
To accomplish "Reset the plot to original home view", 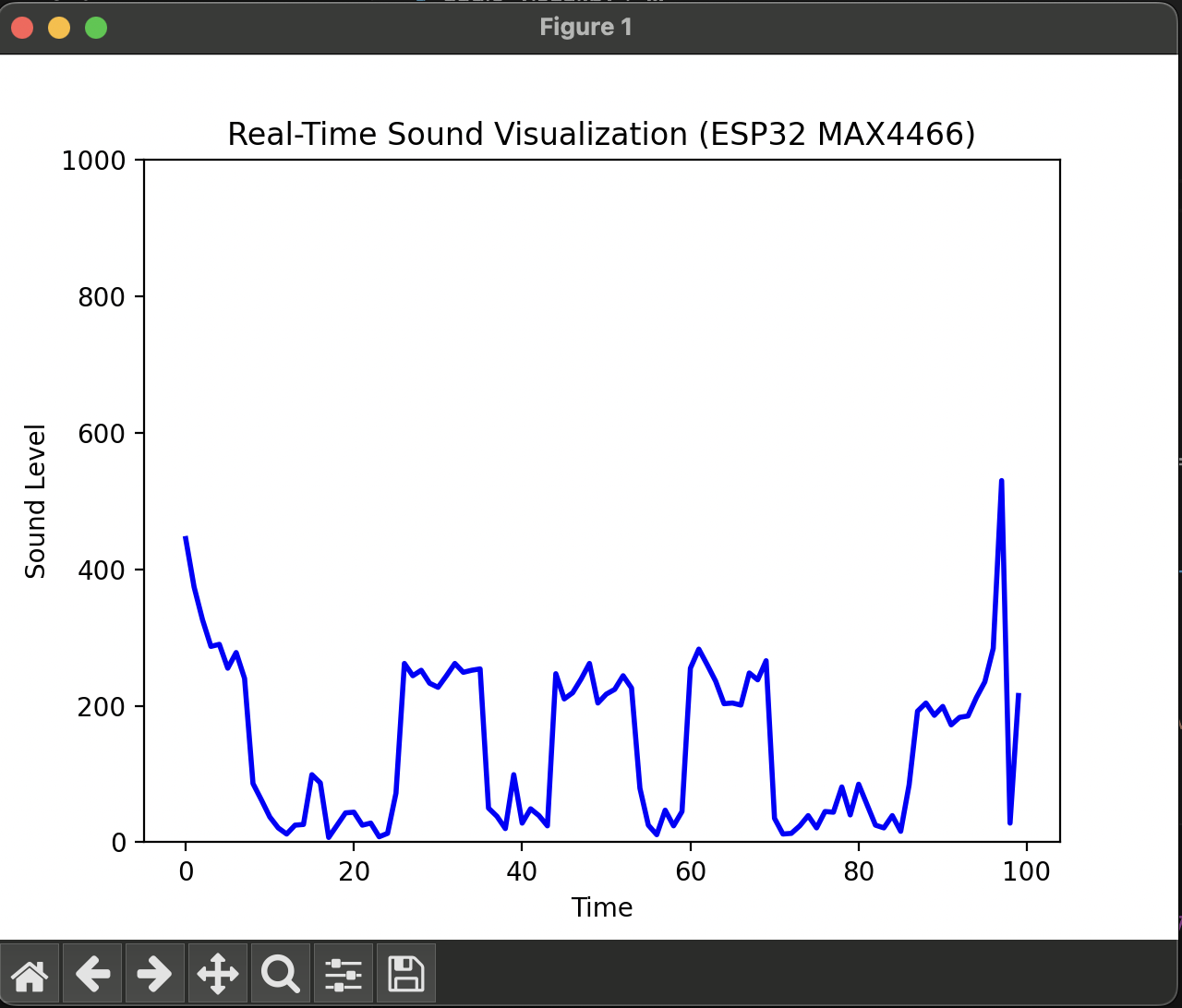I will [x=30, y=973].
